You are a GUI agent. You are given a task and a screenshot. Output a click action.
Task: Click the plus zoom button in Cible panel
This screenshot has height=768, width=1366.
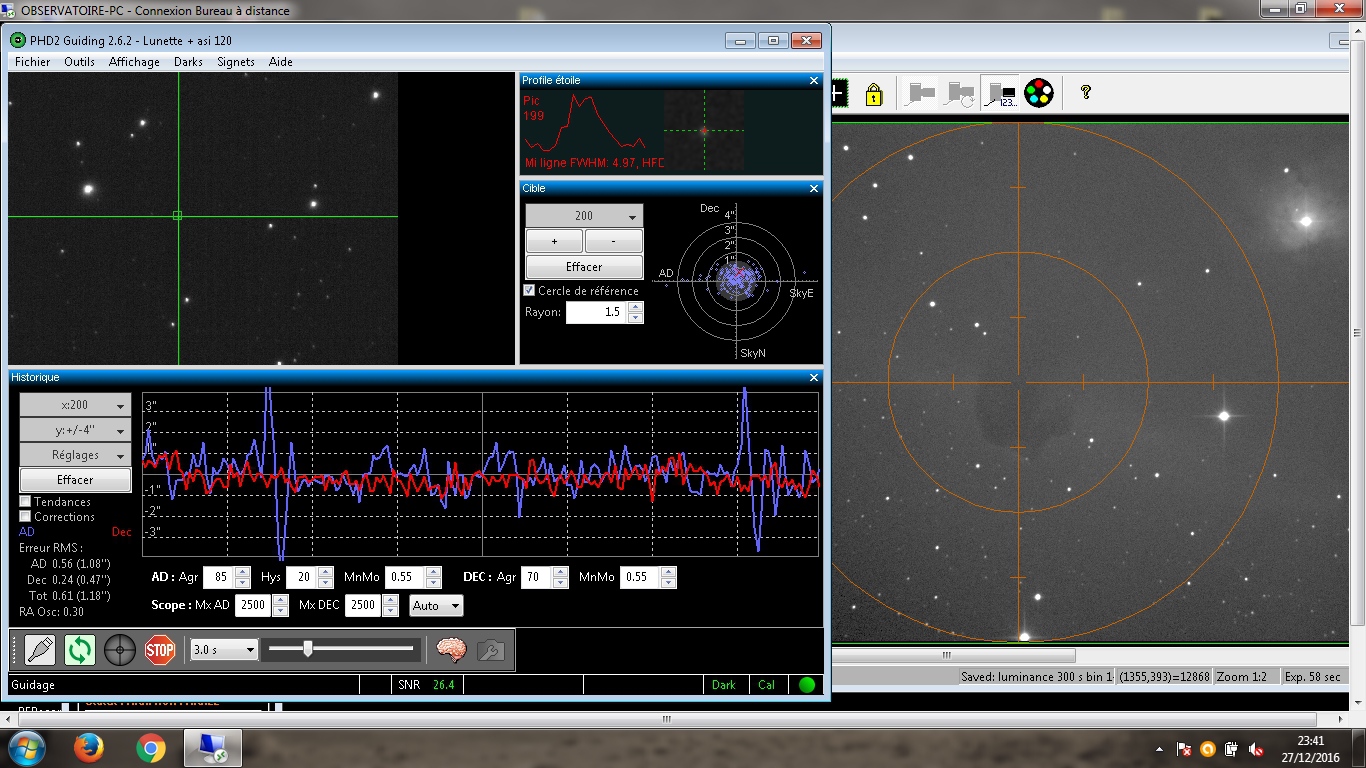[554, 242]
